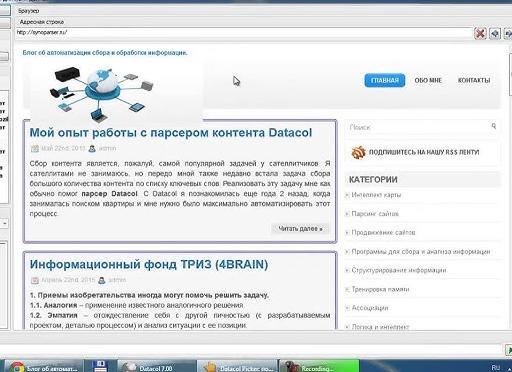Click the orange RSS feed icon
This screenshot has width=512, height=372.
click(x=358, y=152)
